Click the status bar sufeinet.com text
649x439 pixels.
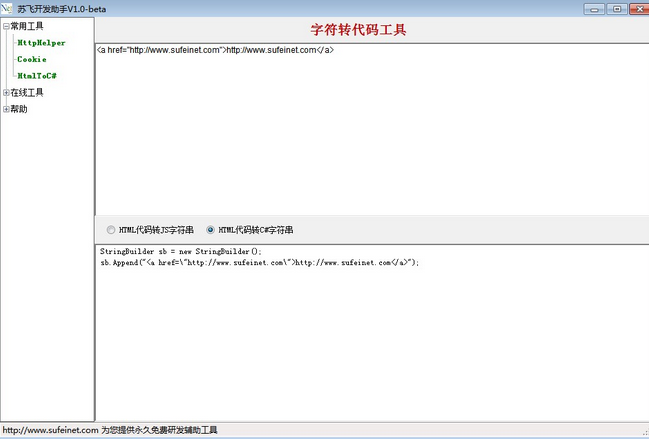point(110,430)
